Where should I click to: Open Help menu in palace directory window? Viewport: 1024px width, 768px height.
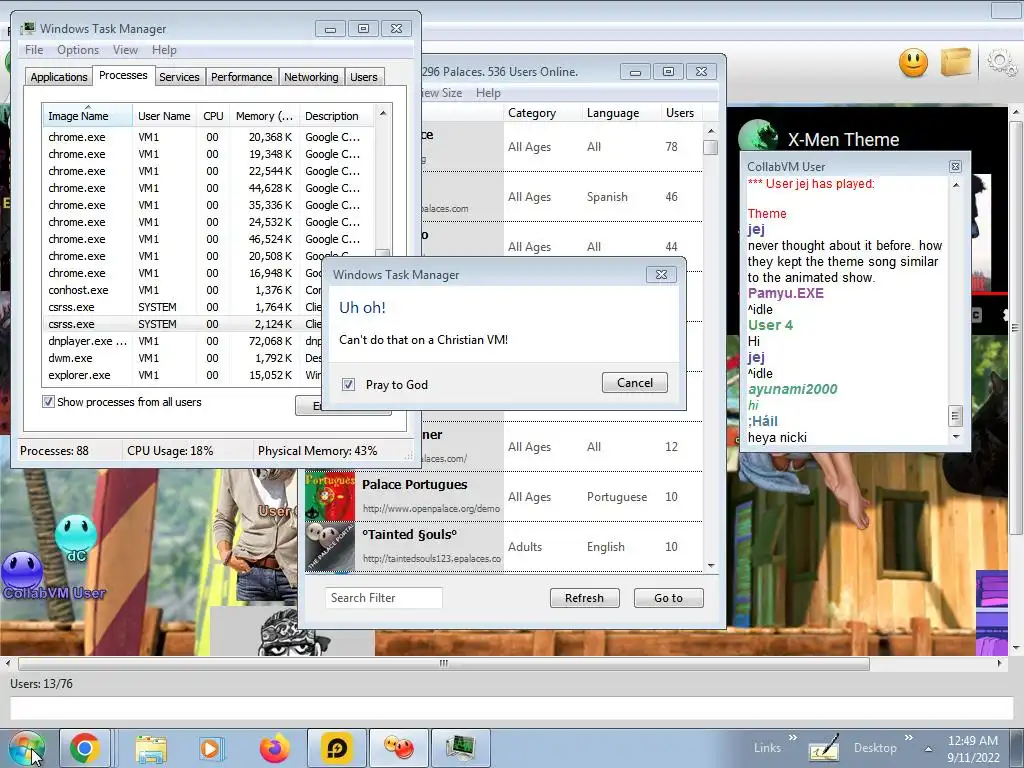tap(488, 93)
